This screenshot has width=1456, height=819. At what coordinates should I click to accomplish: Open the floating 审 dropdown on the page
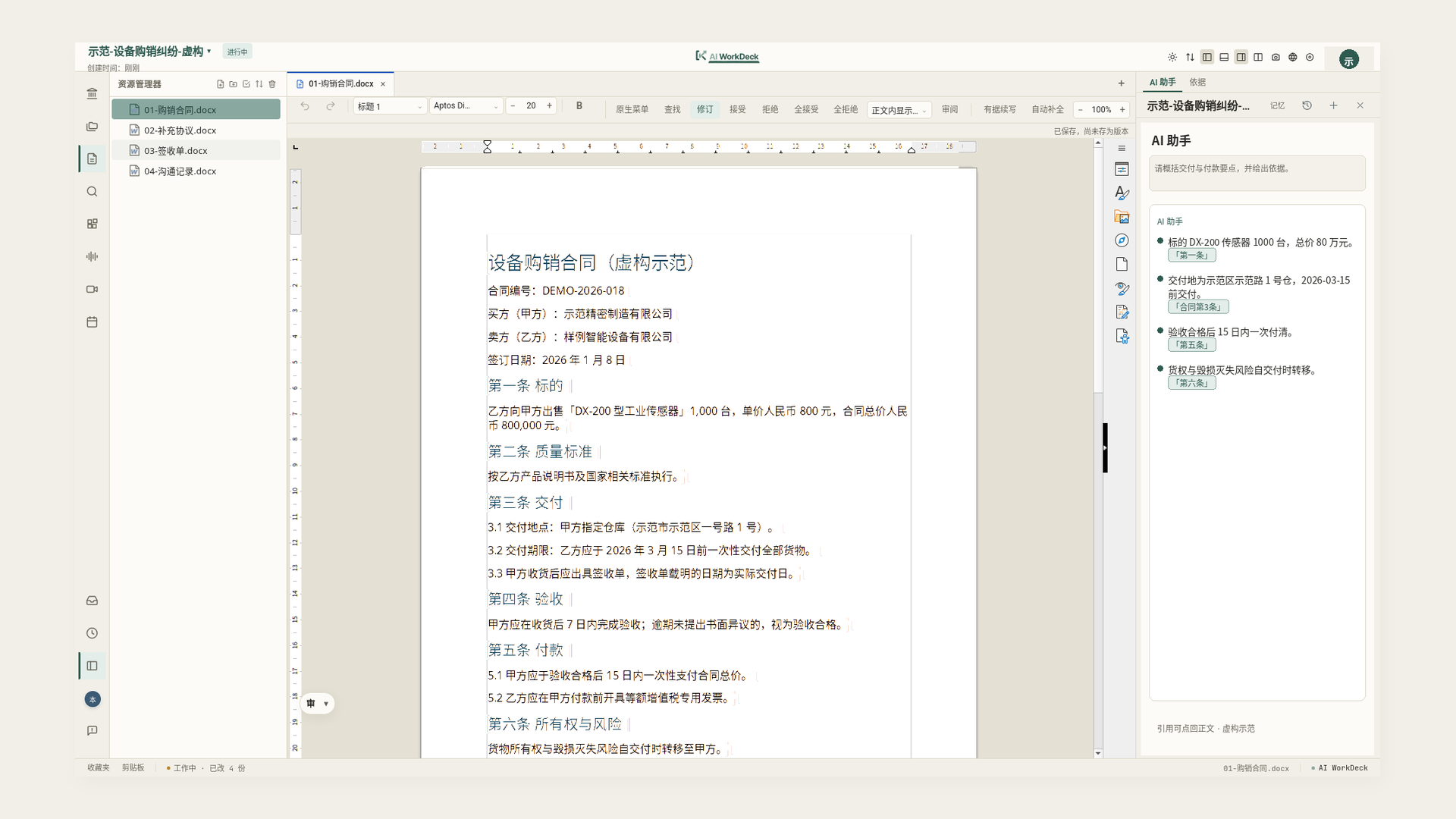[318, 704]
